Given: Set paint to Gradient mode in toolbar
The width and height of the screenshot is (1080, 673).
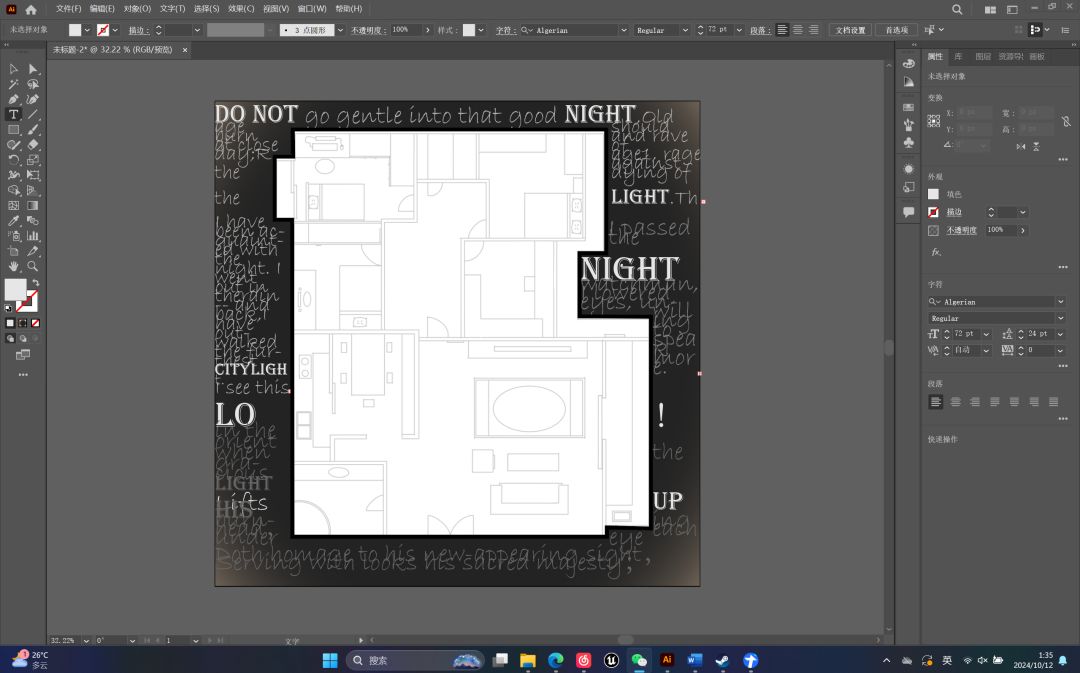Looking at the screenshot, I should [23, 322].
